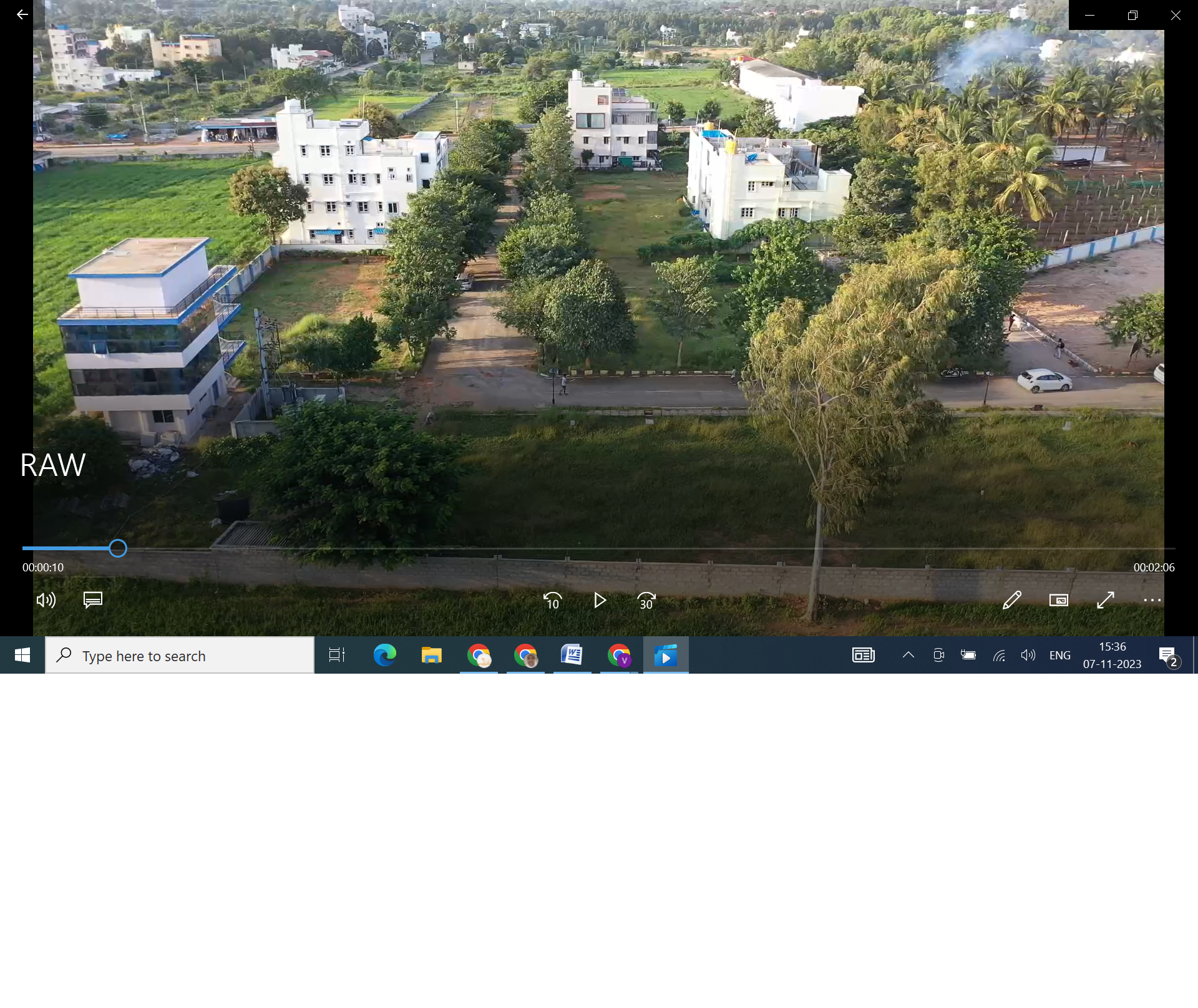1198x1008 pixels.
Task: Open the player volume control
Action: [x=46, y=600]
